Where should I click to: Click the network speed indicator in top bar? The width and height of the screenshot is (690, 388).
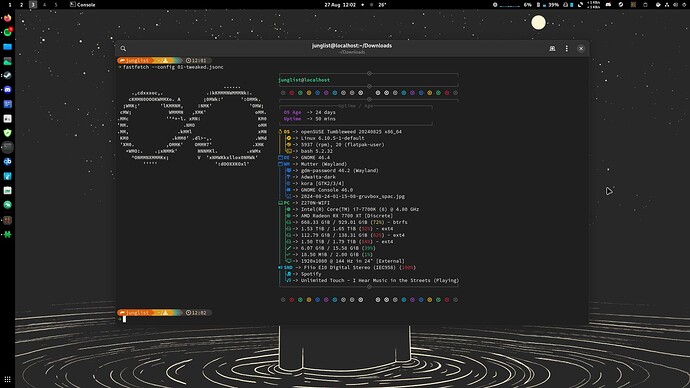593,5
